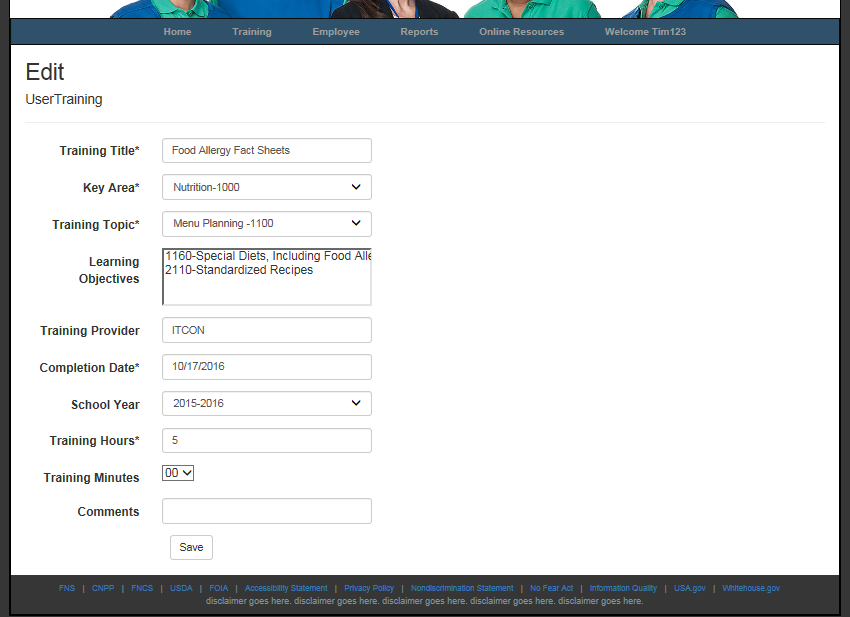The height and width of the screenshot is (617, 850).
Task: Open the FNS footer link
Action: pos(67,588)
